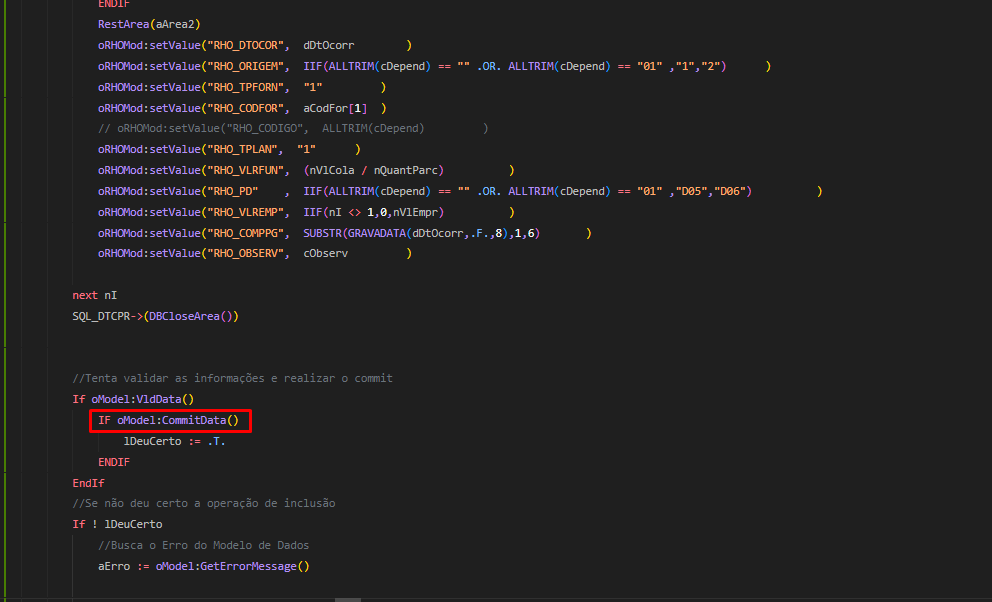992x602 pixels.
Task: Click the nQuantParc variable
Action: pyautogui.click(x=406, y=170)
